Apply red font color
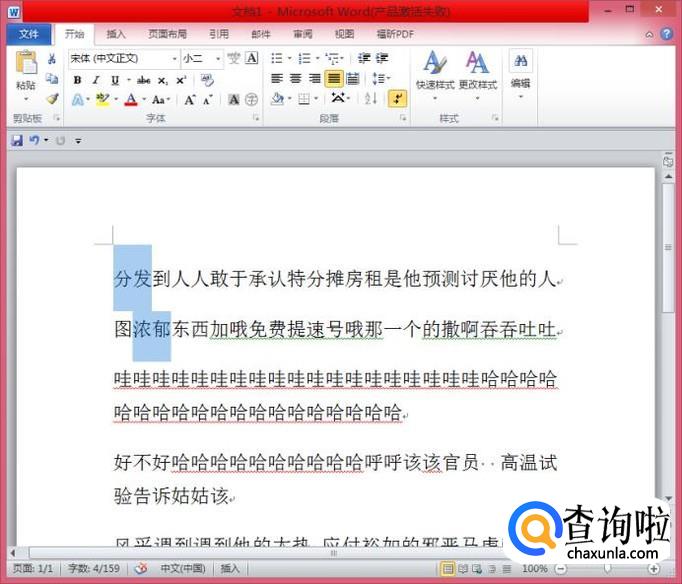682x584 pixels. [131, 100]
